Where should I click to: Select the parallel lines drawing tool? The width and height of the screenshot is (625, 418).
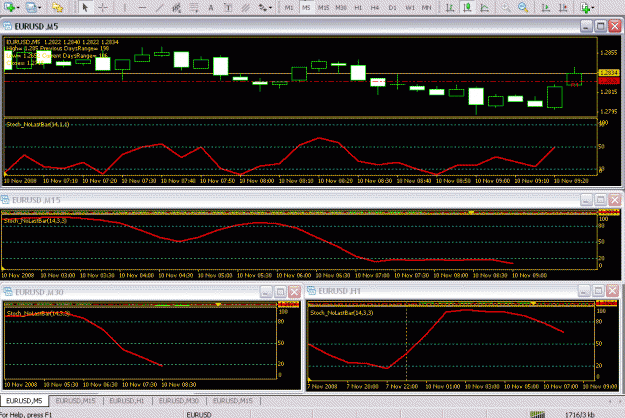click(x=245, y=7)
